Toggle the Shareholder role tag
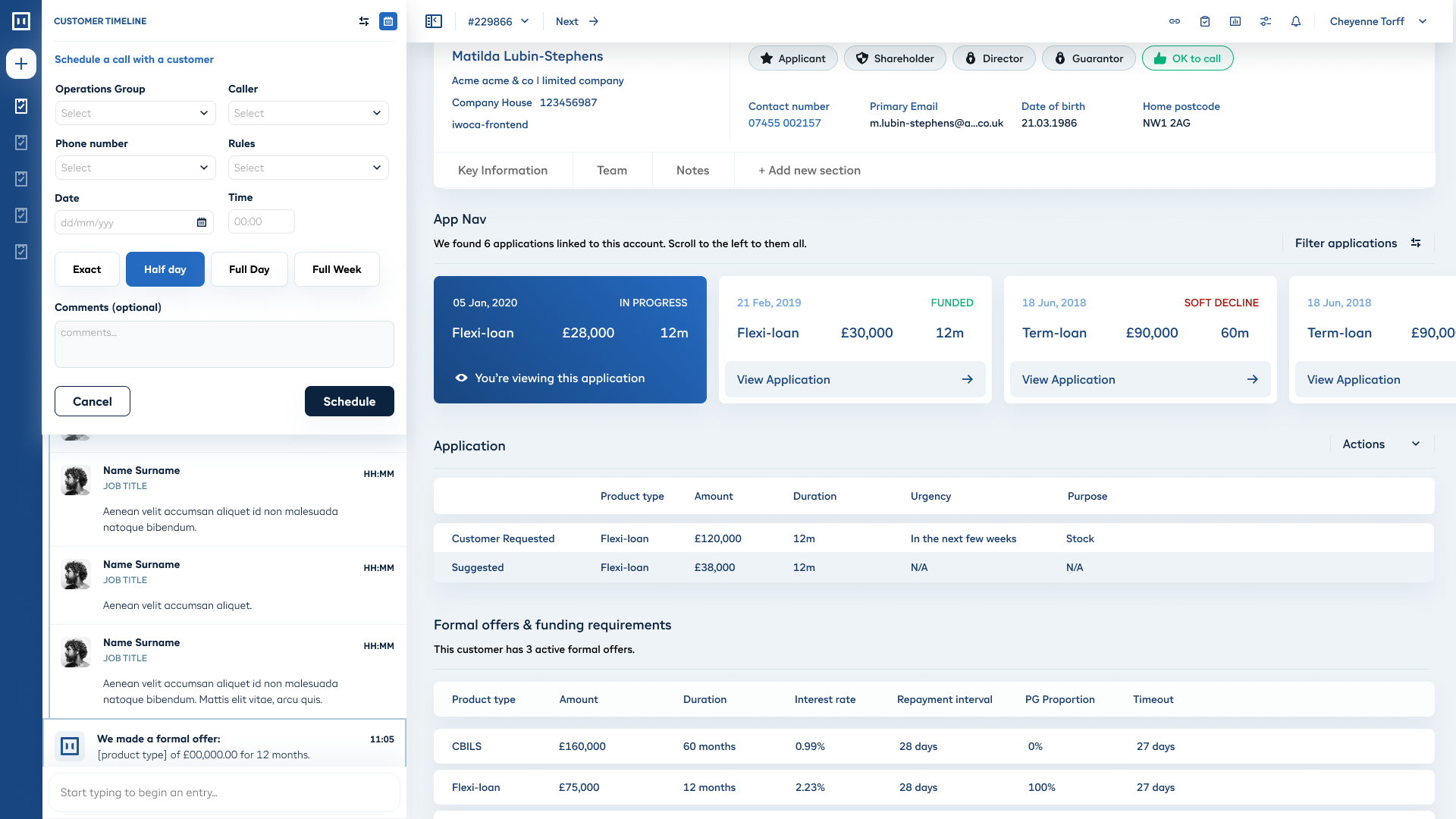 click(x=895, y=58)
